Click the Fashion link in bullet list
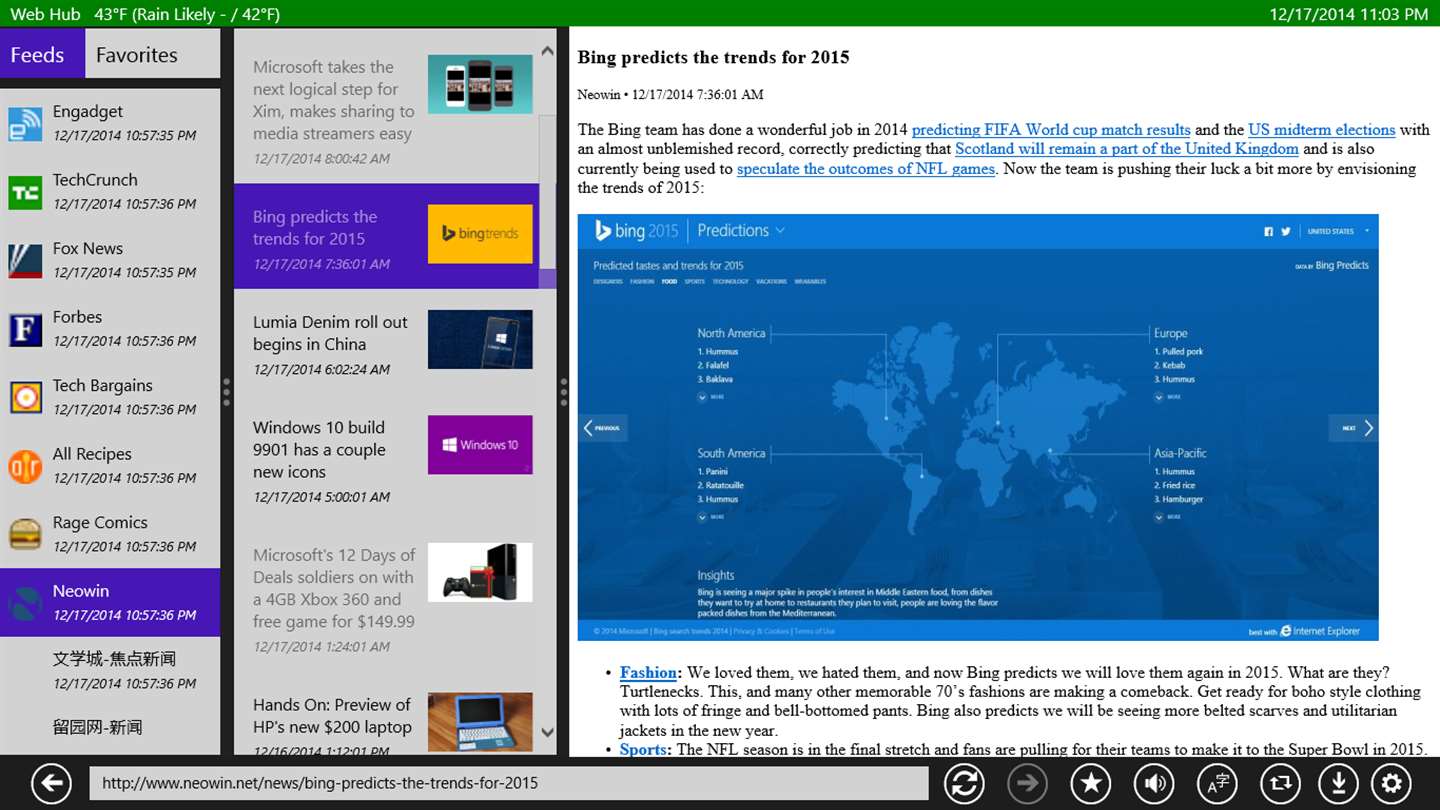Image resolution: width=1440 pixels, height=810 pixels. tap(650, 673)
